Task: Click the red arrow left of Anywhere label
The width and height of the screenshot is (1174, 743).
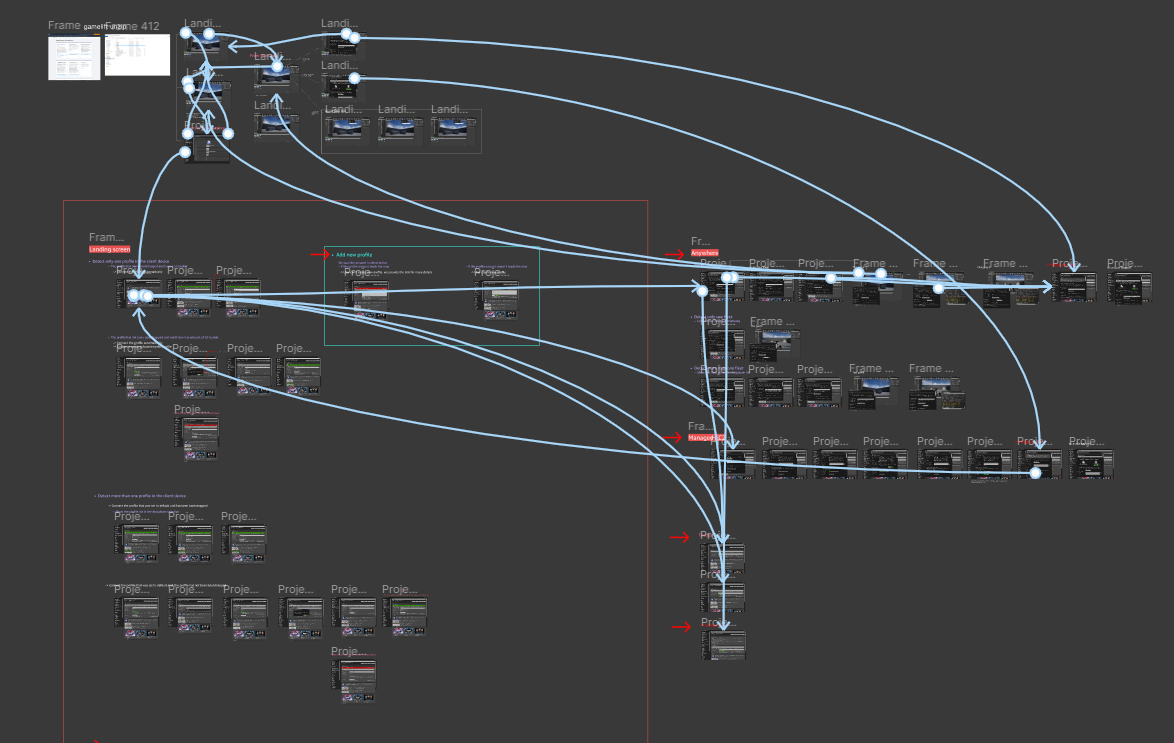Action: click(672, 252)
